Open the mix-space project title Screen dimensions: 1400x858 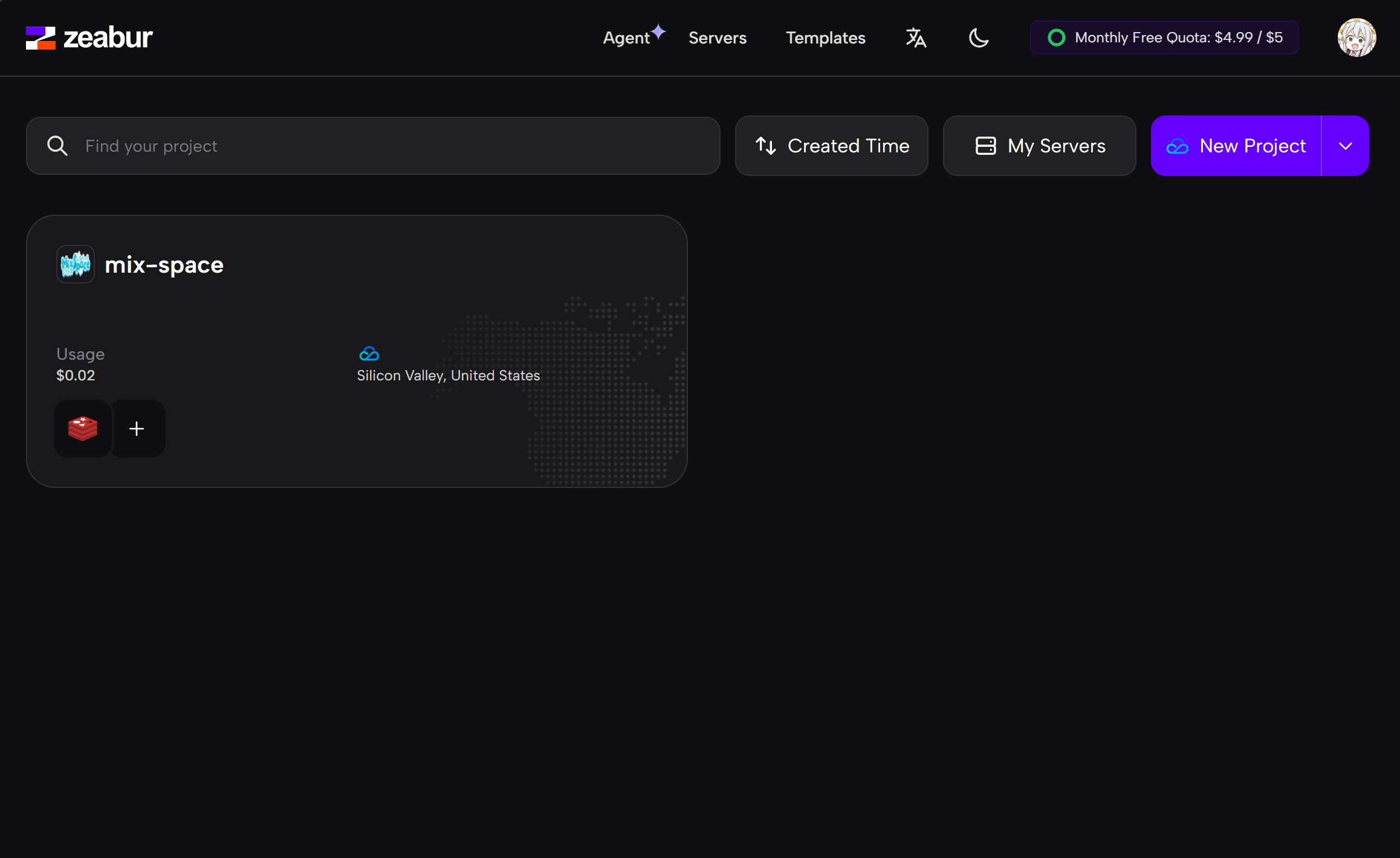point(164,265)
